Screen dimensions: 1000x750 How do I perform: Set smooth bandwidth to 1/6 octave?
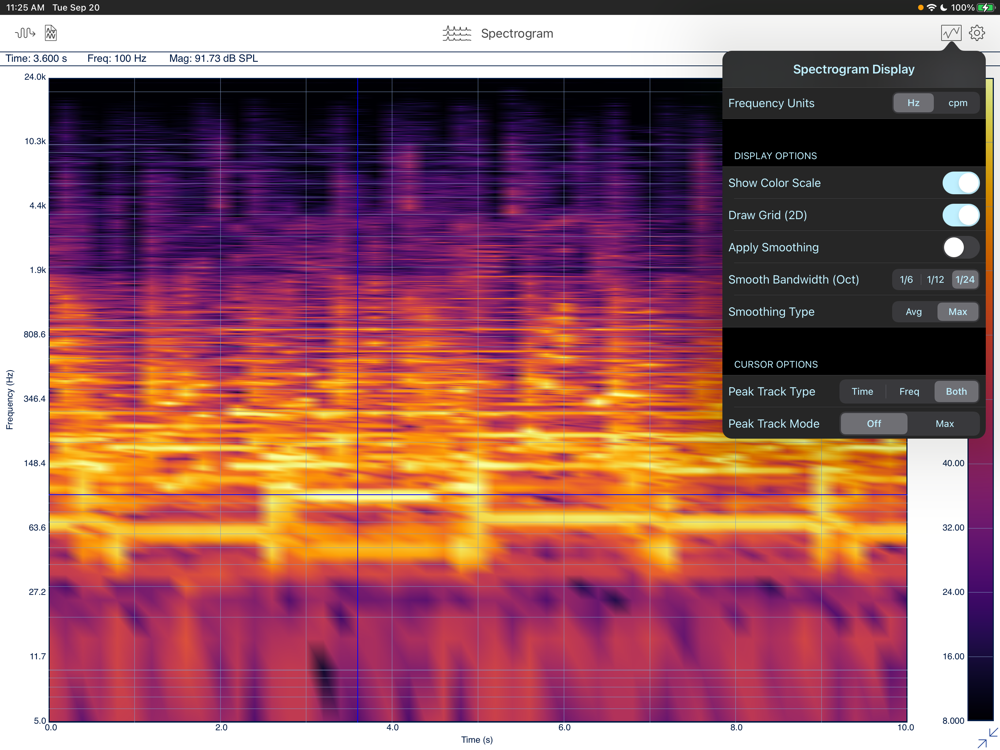point(906,280)
